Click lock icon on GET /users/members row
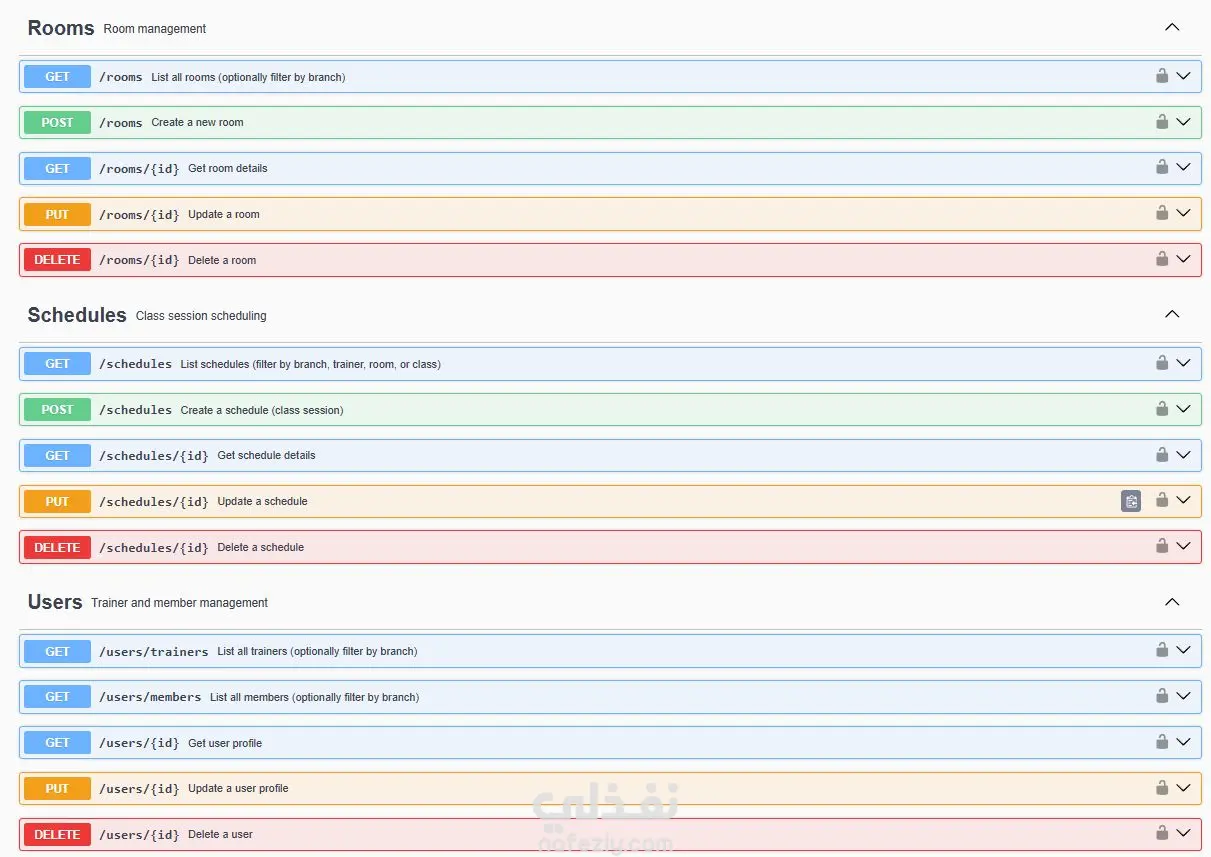This screenshot has height=857, width=1211. (x=1161, y=695)
